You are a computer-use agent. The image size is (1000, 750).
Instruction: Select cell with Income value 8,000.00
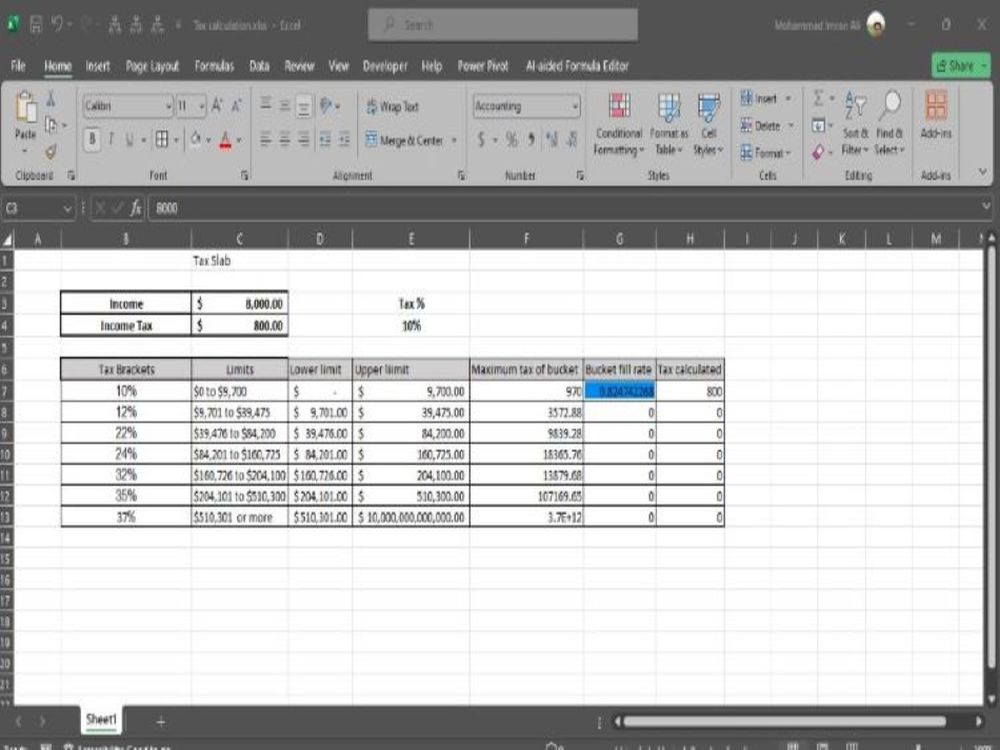coord(239,304)
